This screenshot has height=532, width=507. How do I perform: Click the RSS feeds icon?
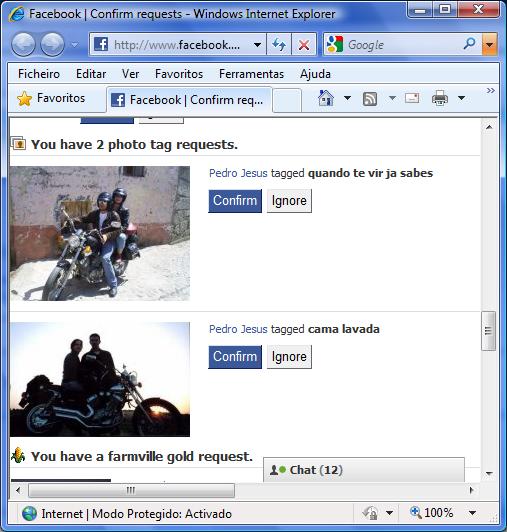370,99
